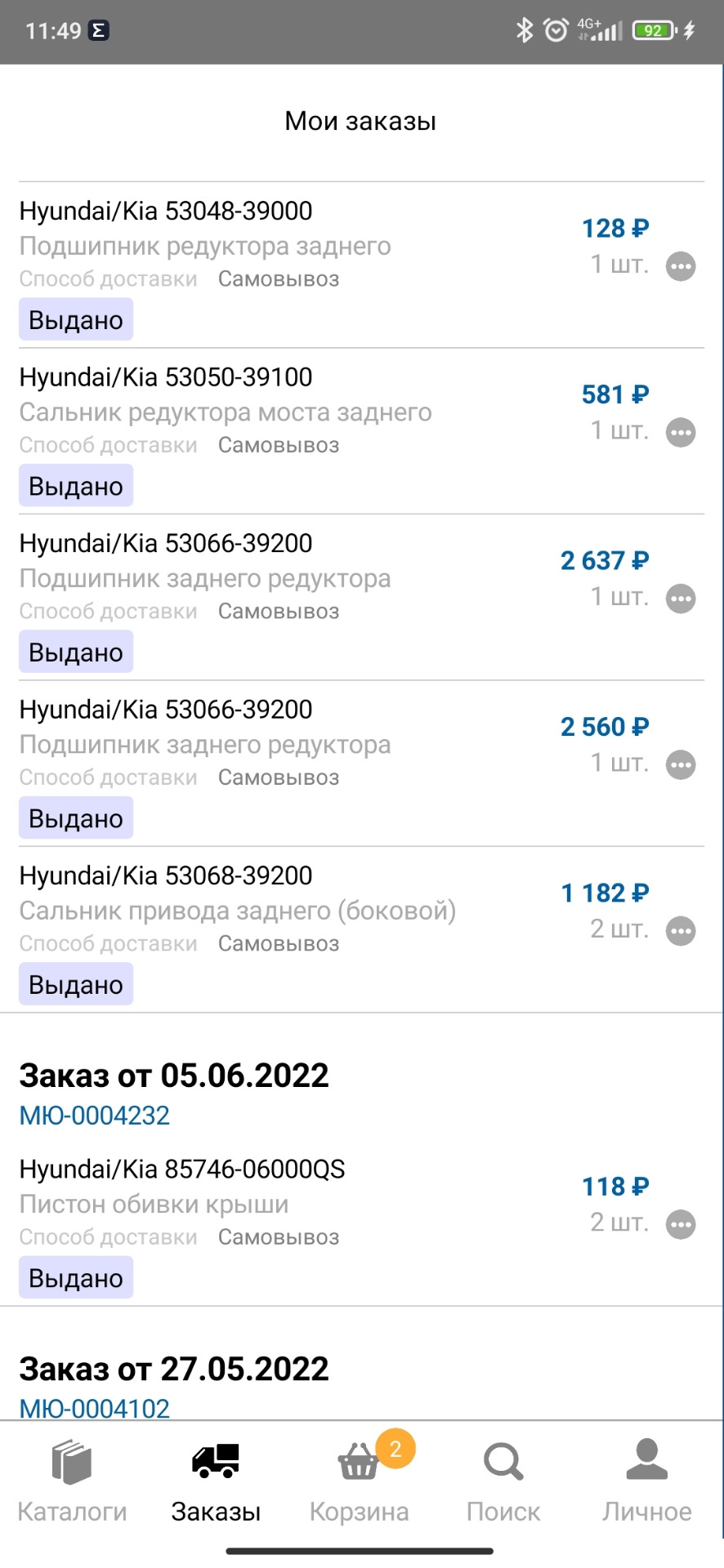Tap the cart badge showing 2
The width and height of the screenshot is (724, 1568).
tap(396, 1449)
